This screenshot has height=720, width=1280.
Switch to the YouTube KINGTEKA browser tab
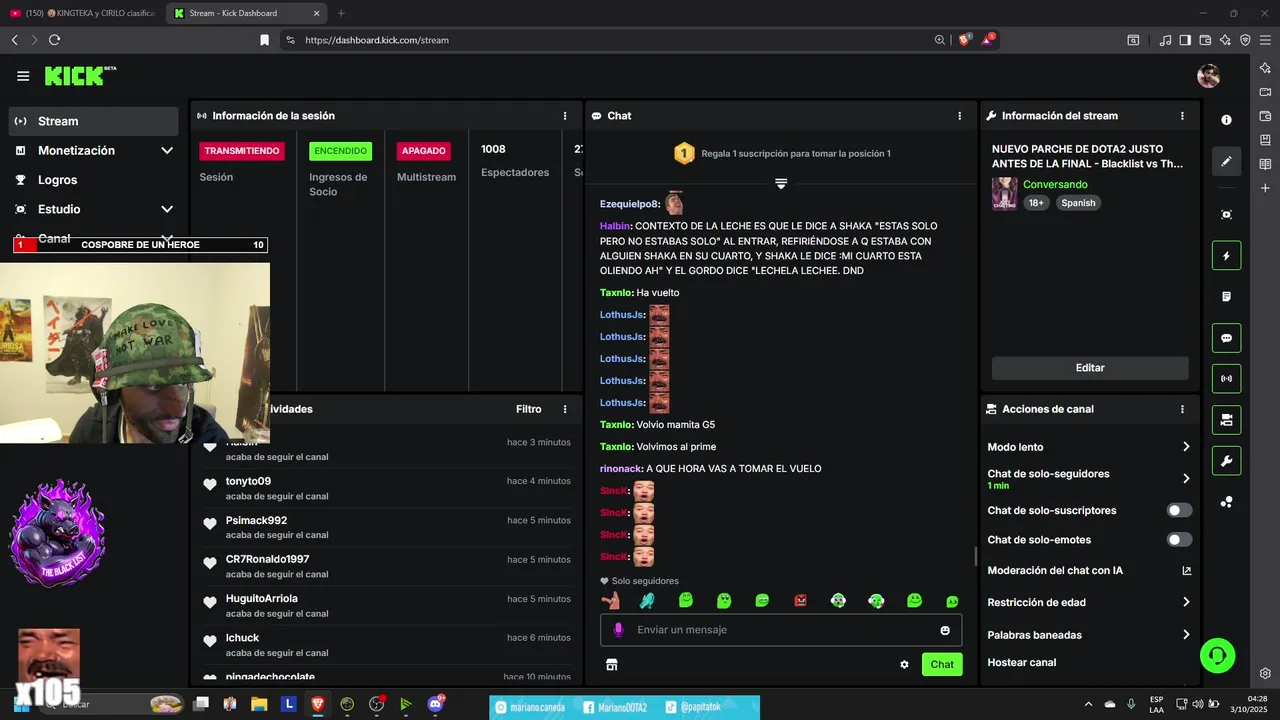[84, 13]
